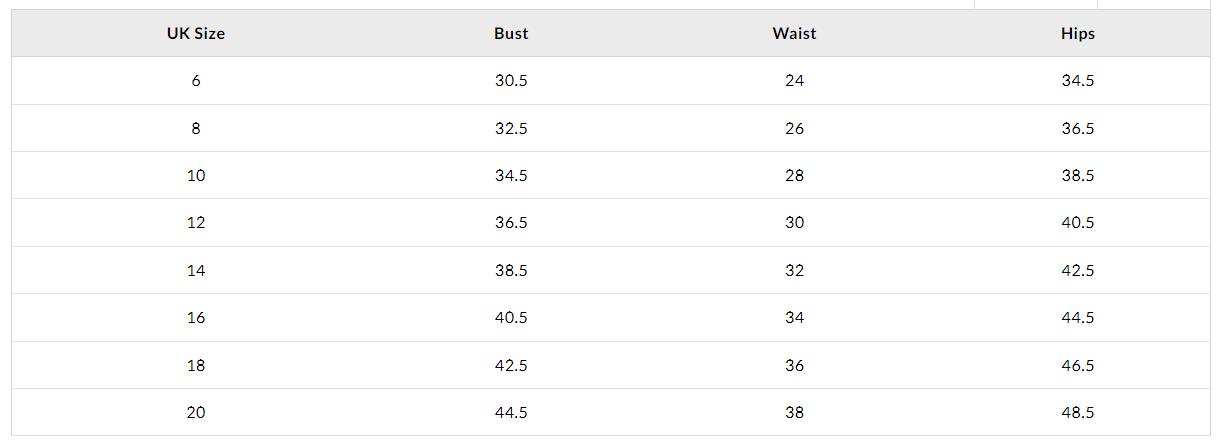
Task: Click UK size 18 cell
Action: tap(196, 365)
